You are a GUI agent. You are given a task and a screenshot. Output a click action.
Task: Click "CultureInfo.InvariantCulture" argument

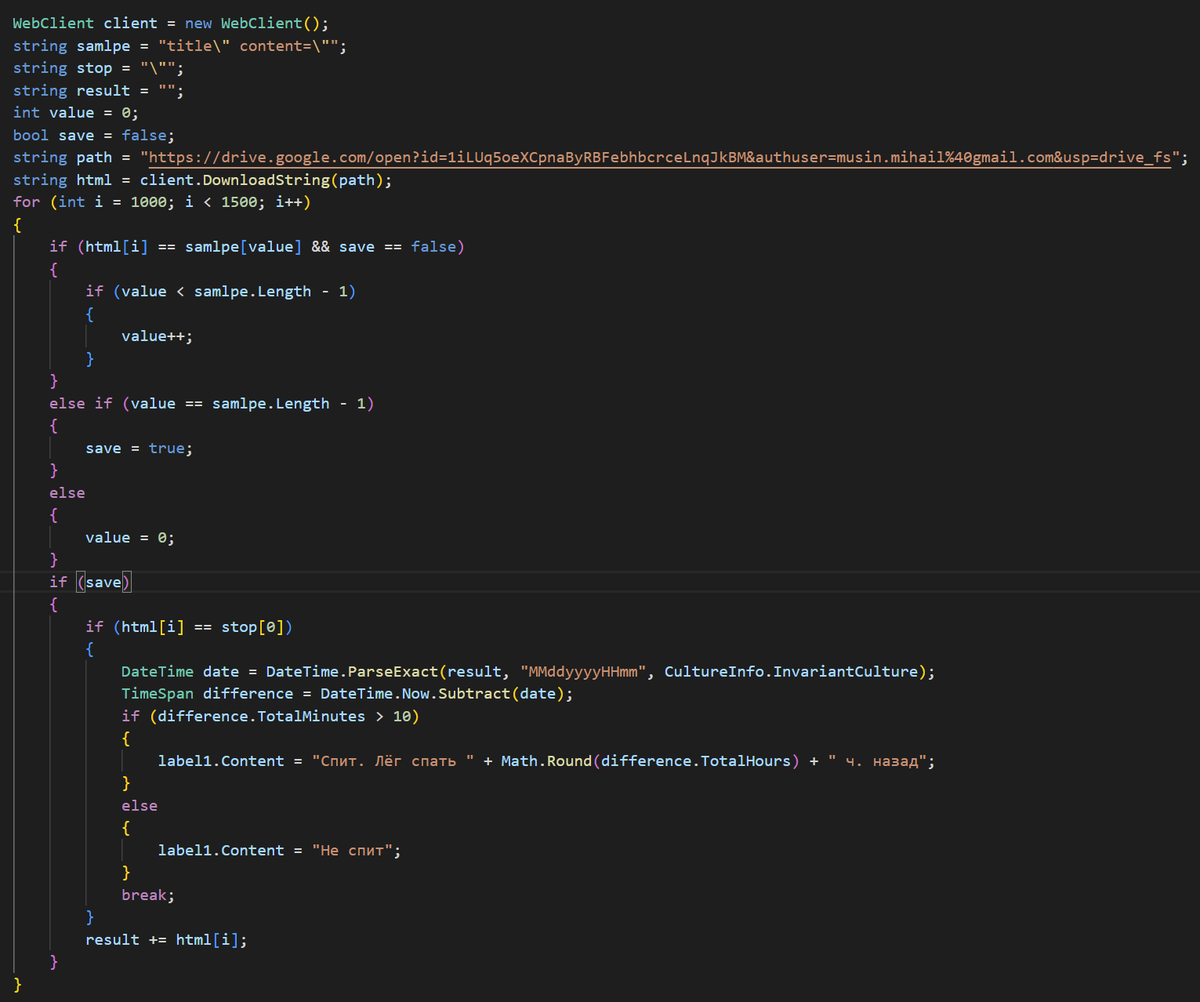click(x=791, y=671)
